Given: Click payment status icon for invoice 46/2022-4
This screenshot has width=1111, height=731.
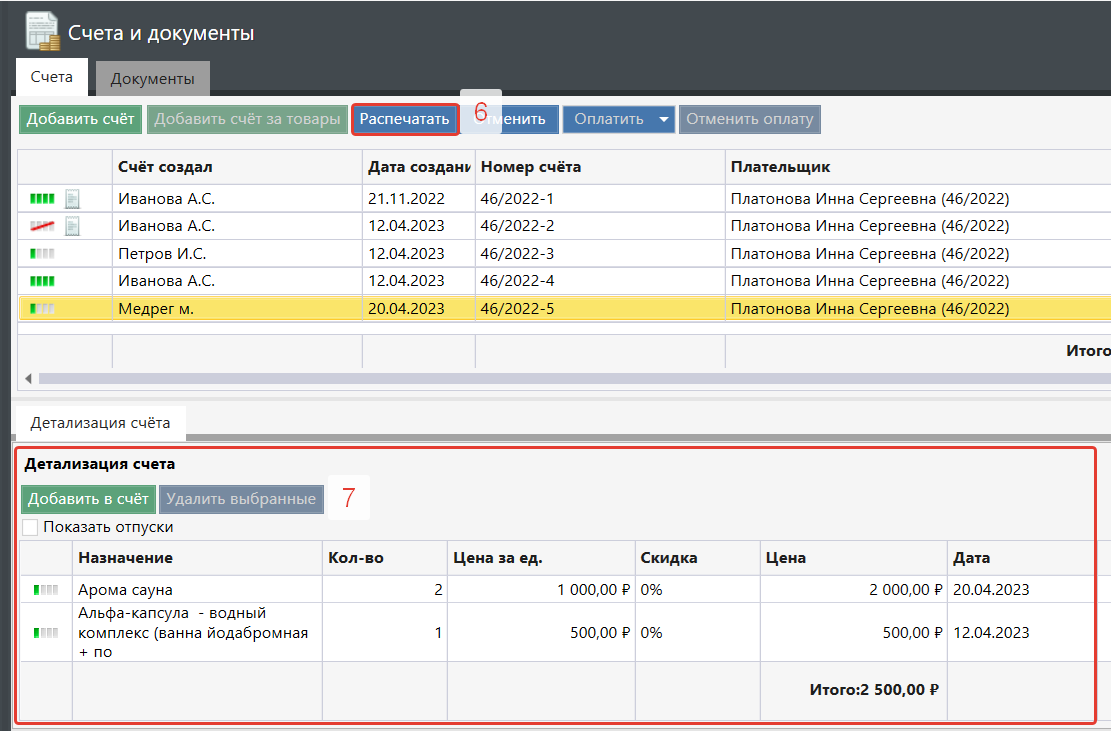Looking at the screenshot, I should click(x=42, y=281).
